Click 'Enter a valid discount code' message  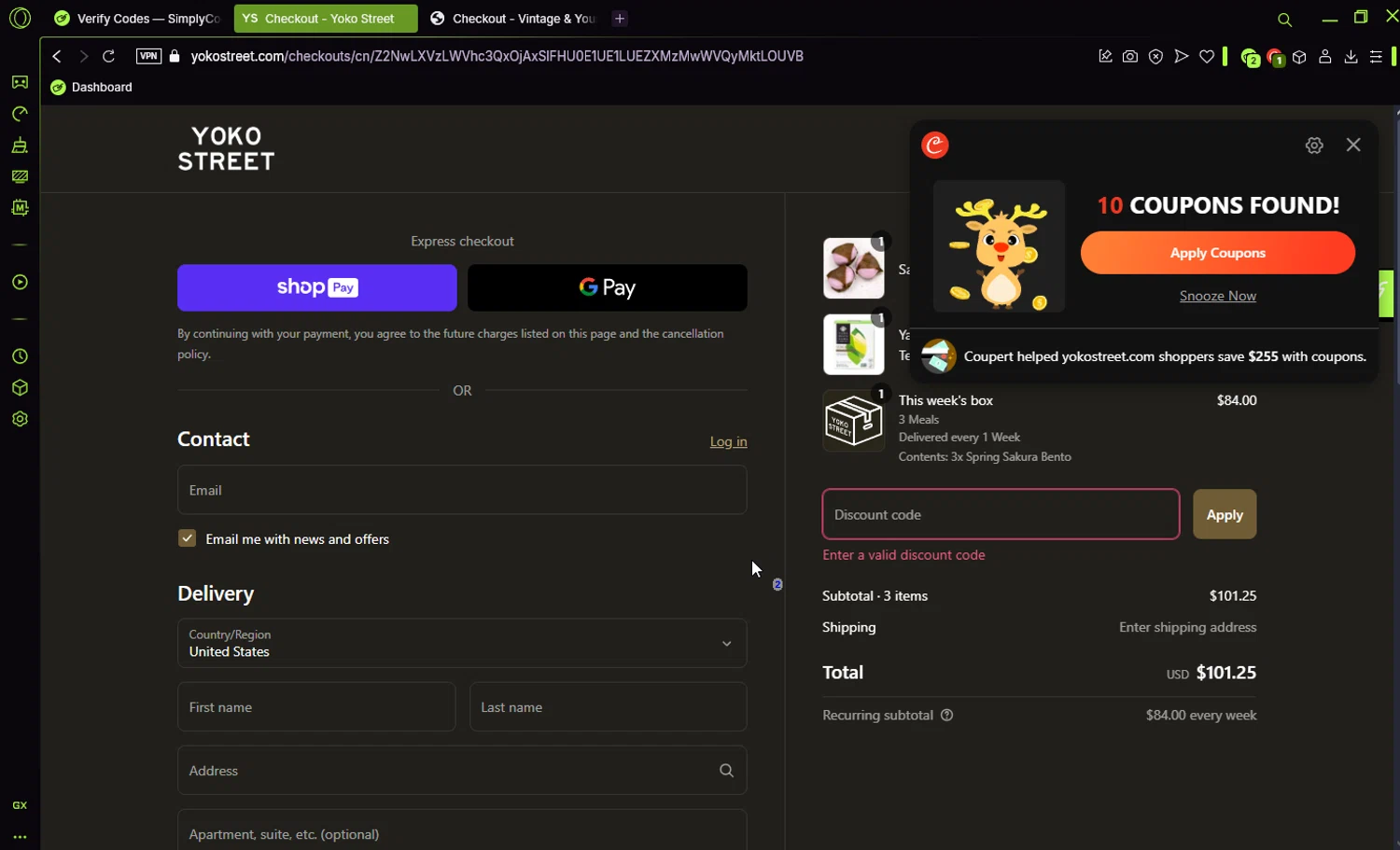coord(903,554)
